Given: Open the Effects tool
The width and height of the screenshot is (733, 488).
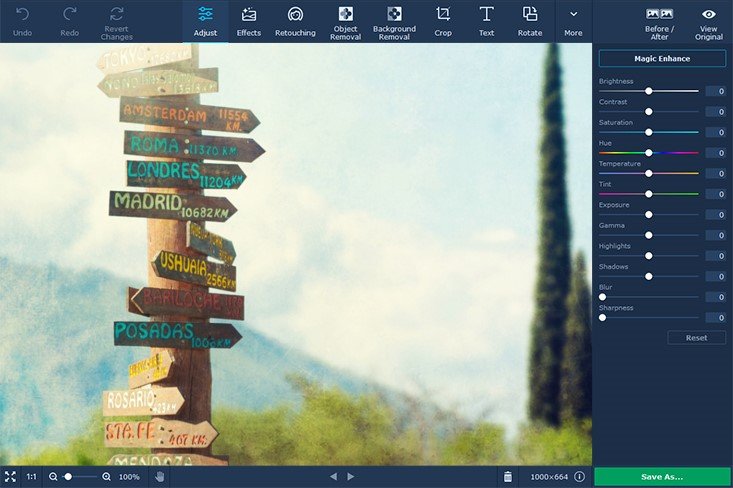Looking at the screenshot, I should pyautogui.click(x=249, y=22).
